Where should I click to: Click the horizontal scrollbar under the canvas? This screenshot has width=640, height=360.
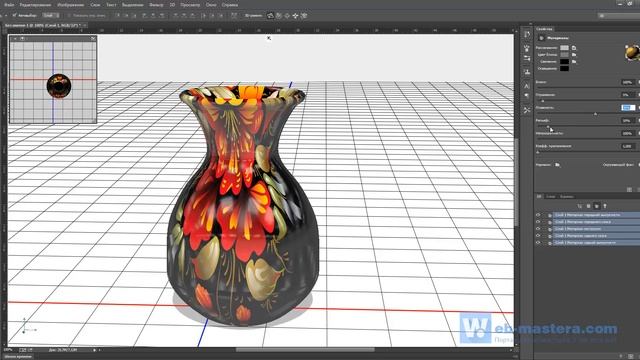coord(305,350)
